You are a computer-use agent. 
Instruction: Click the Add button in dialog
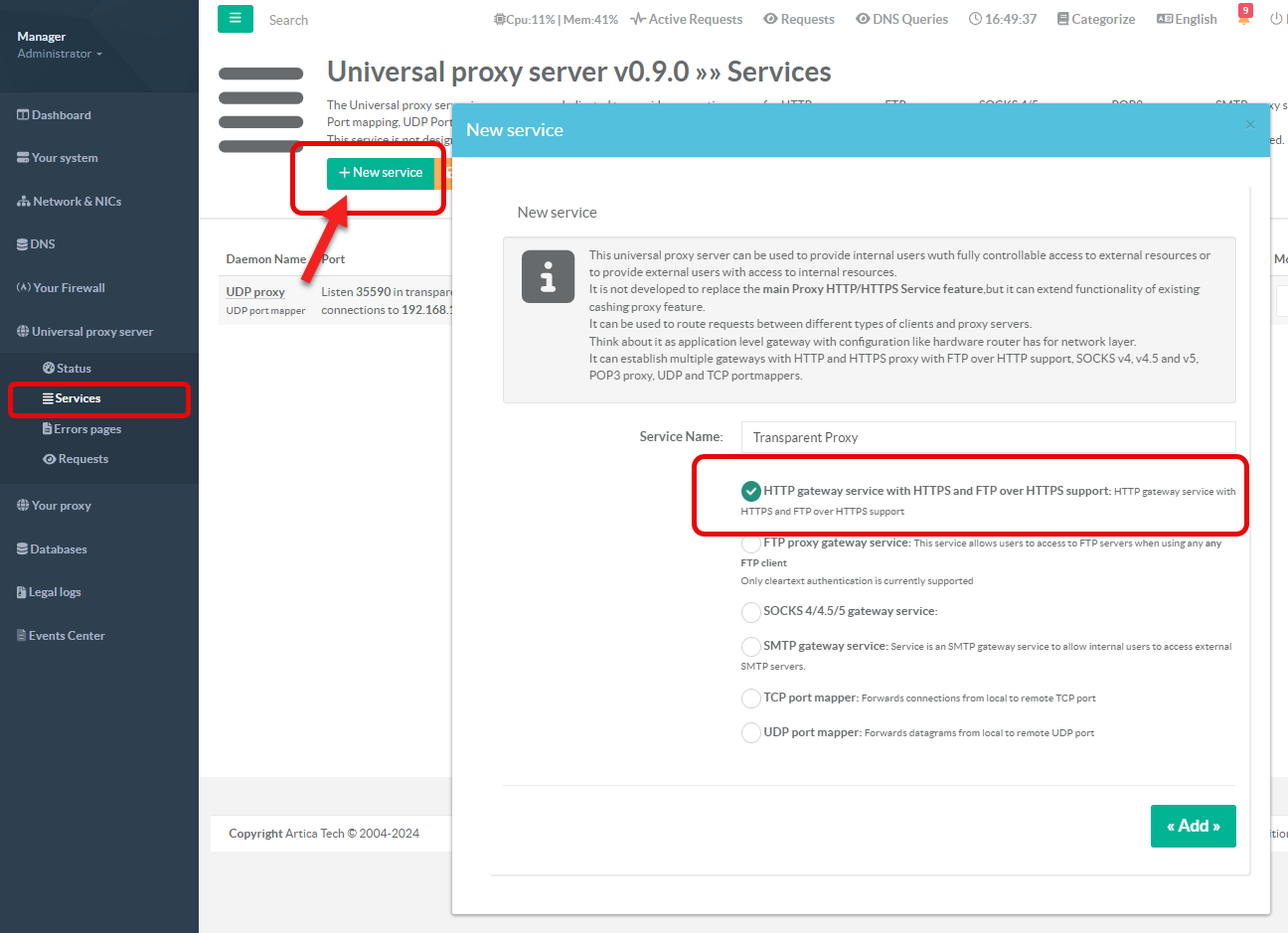(x=1193, y=826)
